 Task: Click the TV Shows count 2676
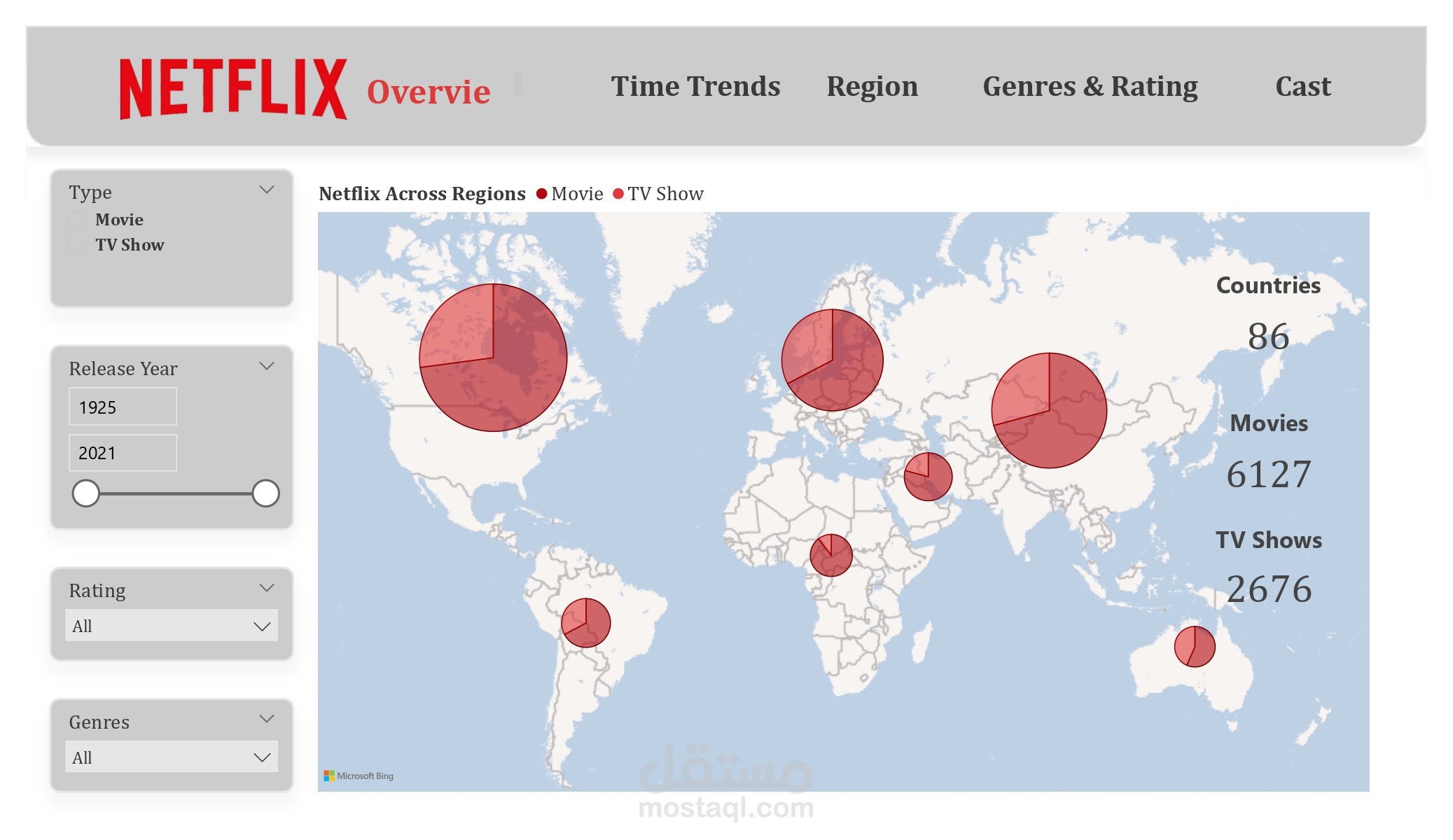pos(1269,589)
